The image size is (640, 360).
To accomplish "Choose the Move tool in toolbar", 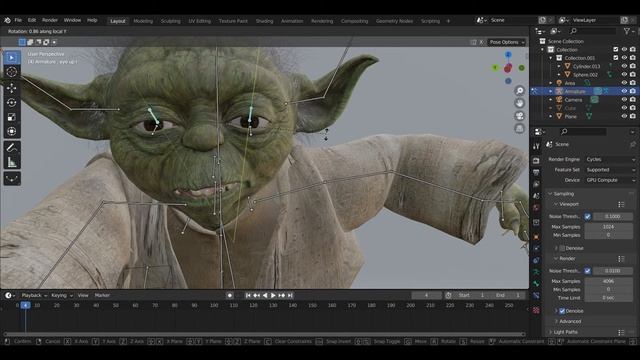I will tap(11, 88).
